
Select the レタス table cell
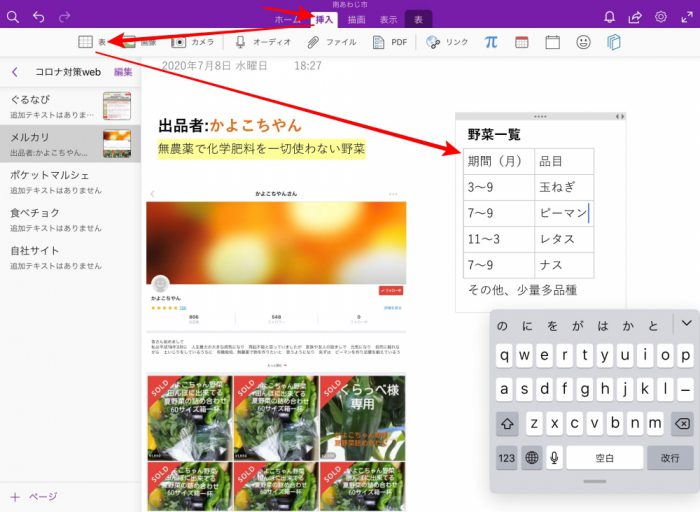coord(564,239)
